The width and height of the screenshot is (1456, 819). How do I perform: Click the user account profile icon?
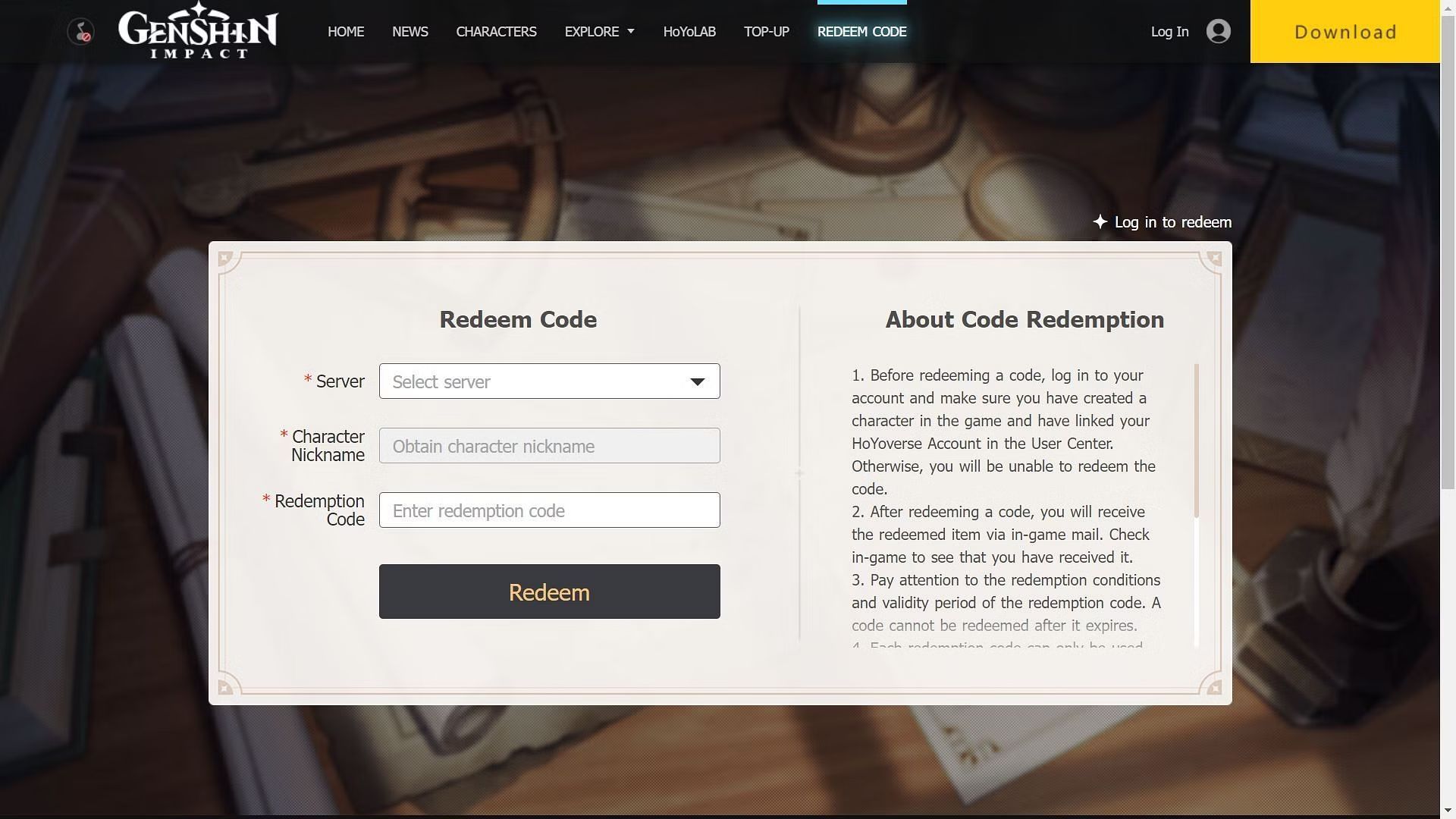[x=1218, y=30]
